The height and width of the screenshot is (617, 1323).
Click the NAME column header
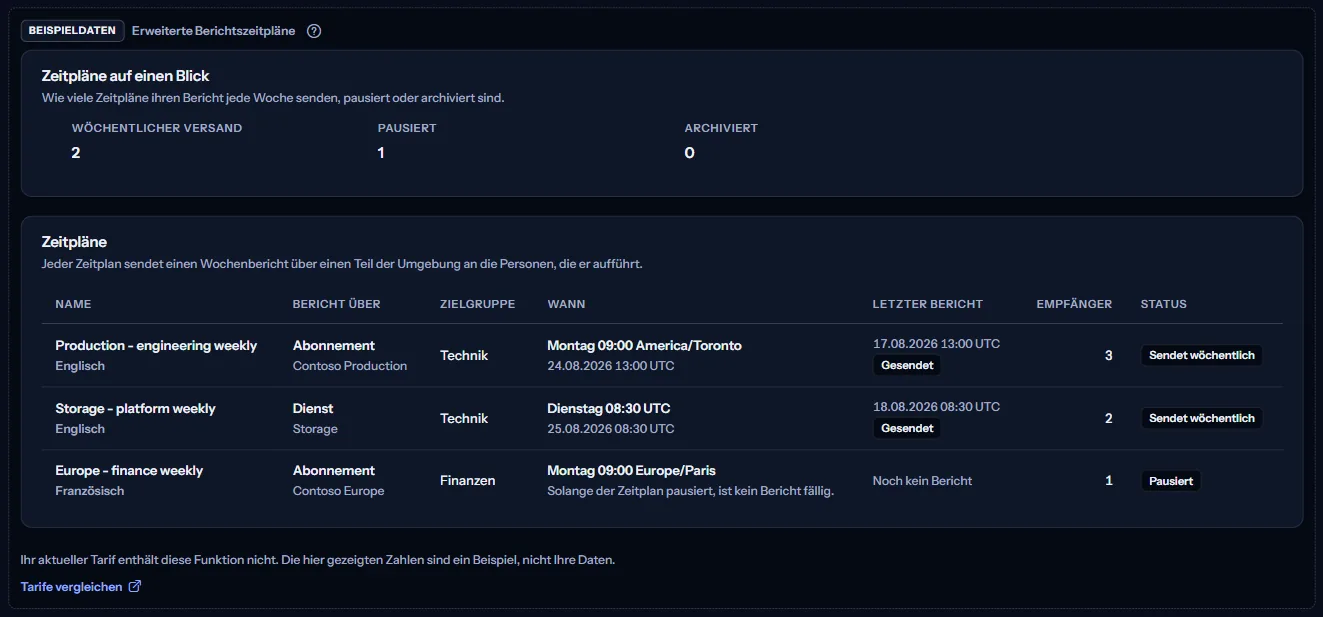pos(73,304)
